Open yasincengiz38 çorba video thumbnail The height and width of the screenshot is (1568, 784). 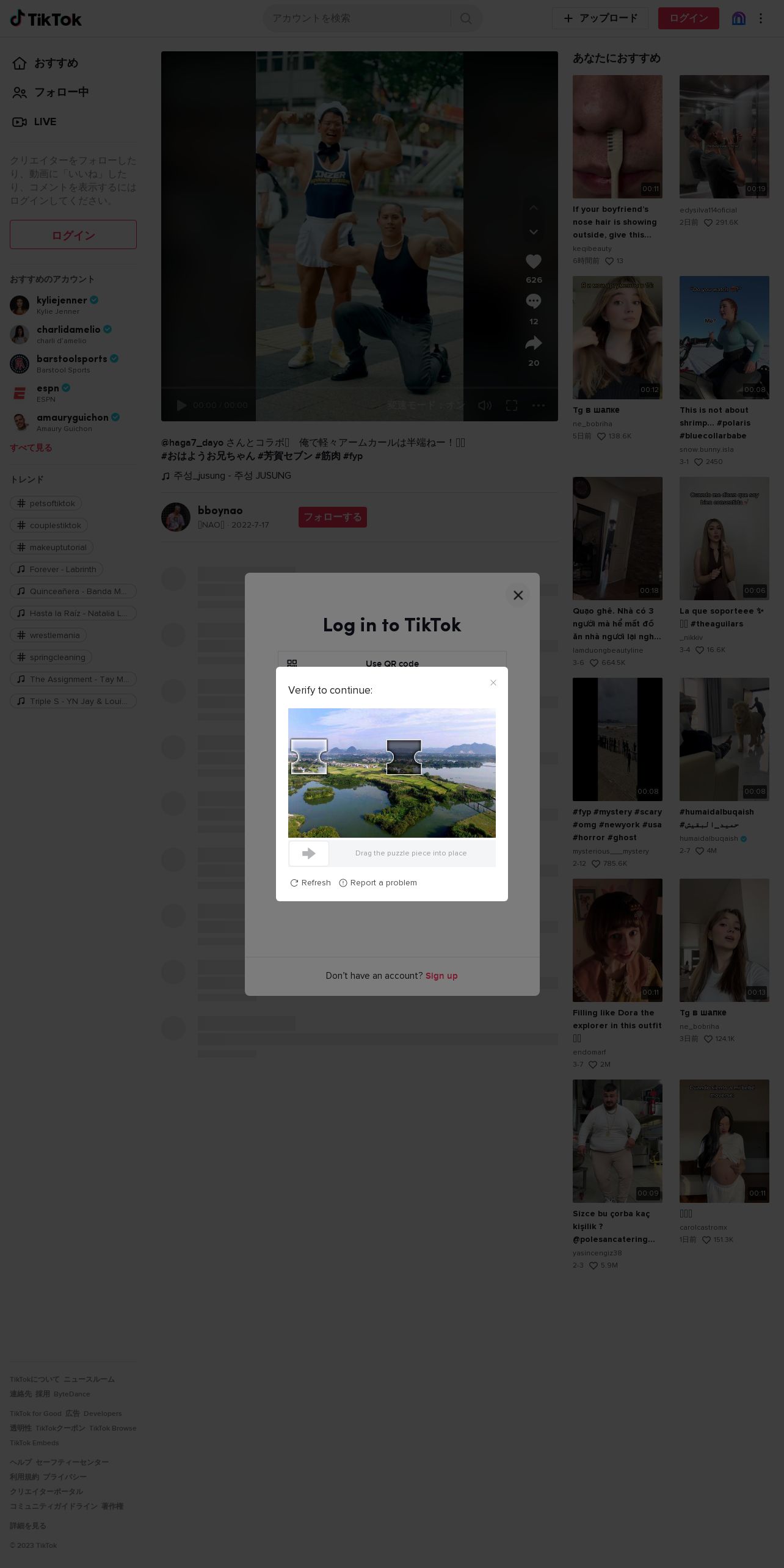[x=617, y=1141]
